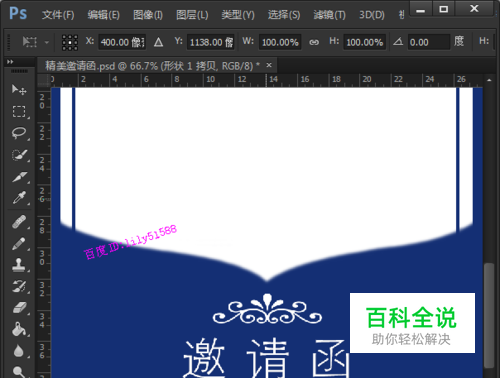Viewport: 500px width, 378px height.
Task: Close the 精美邀请函.psd document tab
Action: (x=269, y=65)
